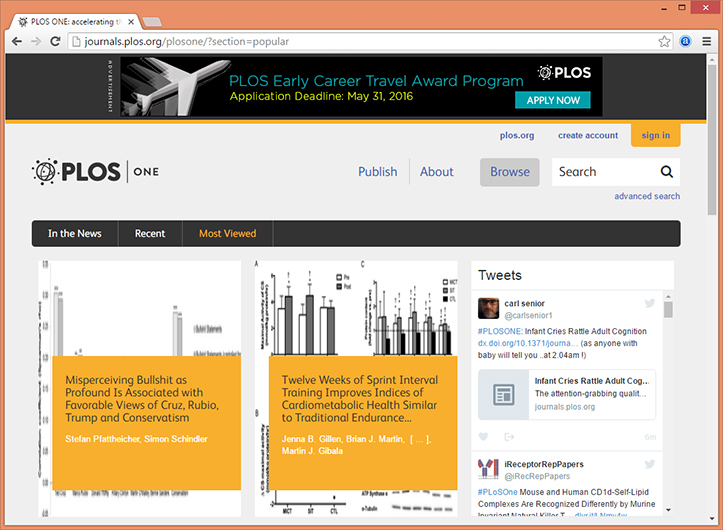Screen dimensions: 723x530
Task: Click carl senior's profile avatar
Action: (x=488, y=309)
